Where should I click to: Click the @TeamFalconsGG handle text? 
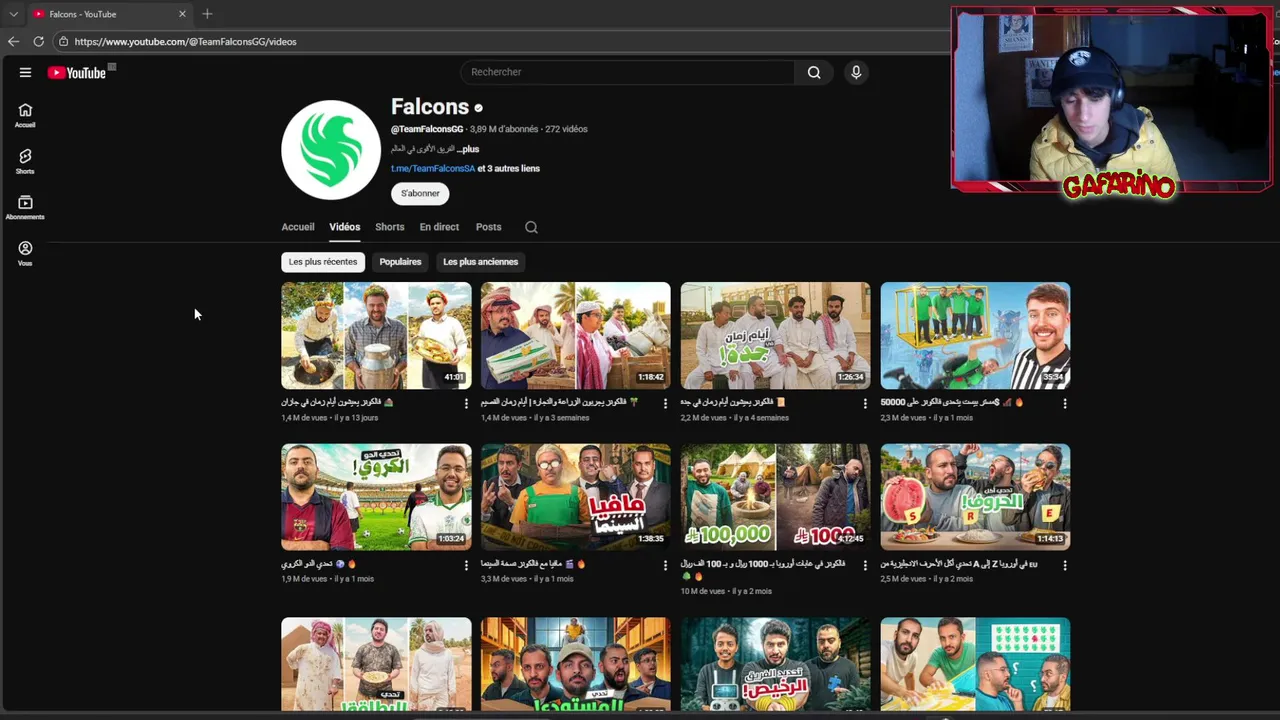tap(427, 129)
